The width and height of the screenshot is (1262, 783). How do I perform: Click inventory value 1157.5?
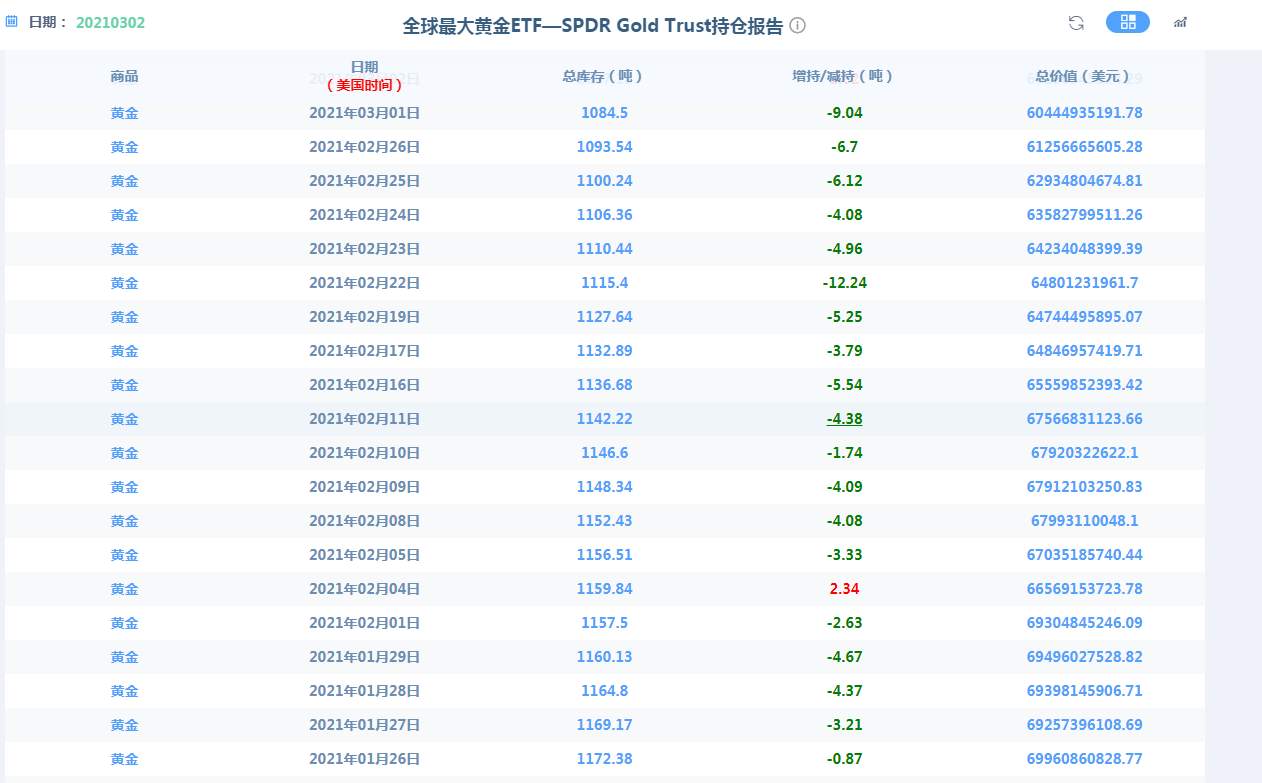pyautogui.click(x=604, y=623)
